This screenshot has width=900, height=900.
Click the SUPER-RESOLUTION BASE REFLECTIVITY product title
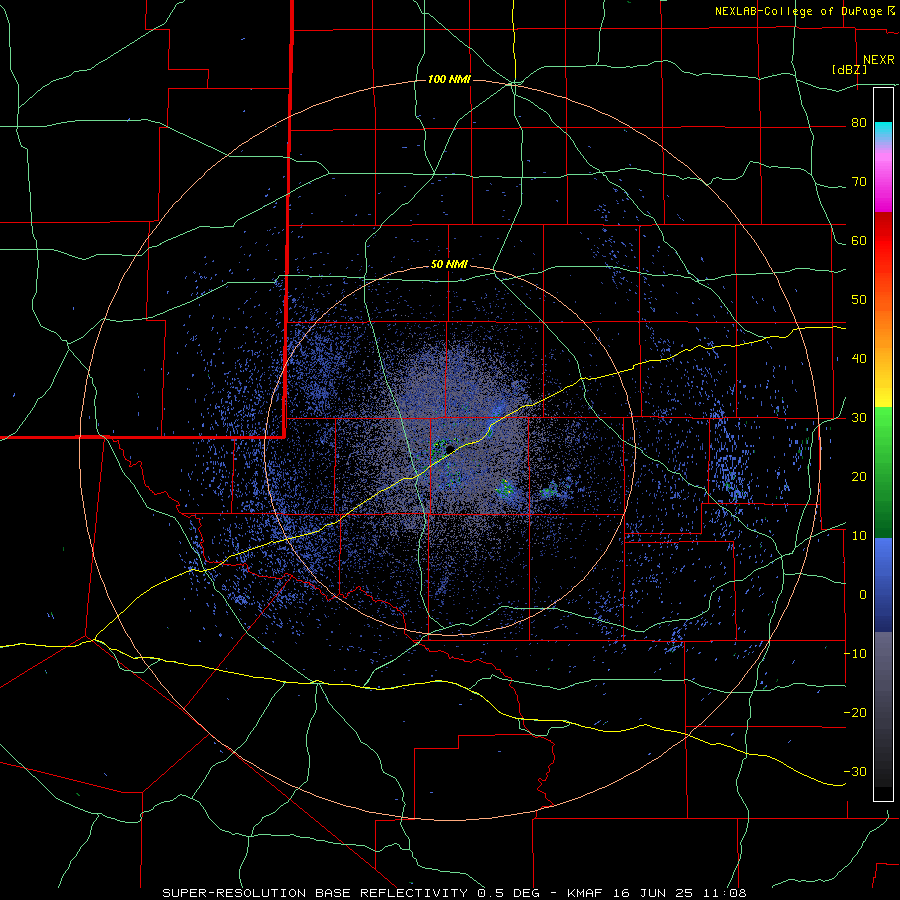pyautogui.click(x=315, y=893)
